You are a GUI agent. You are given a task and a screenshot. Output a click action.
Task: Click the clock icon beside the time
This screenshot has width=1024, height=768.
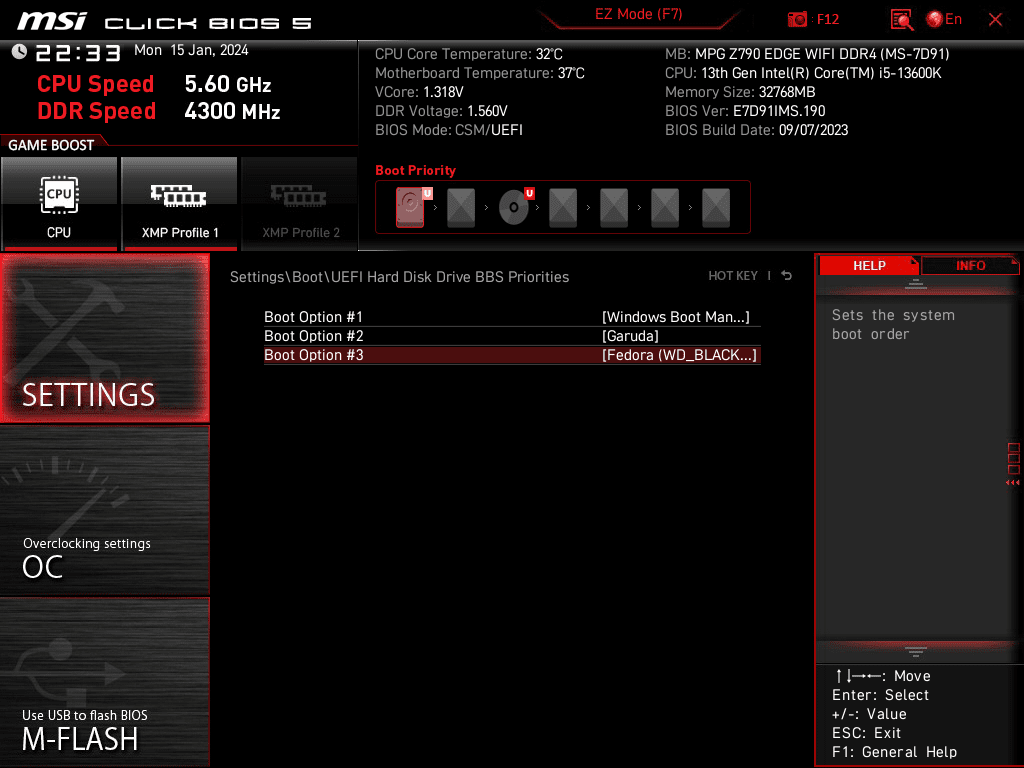click(20, 52)
